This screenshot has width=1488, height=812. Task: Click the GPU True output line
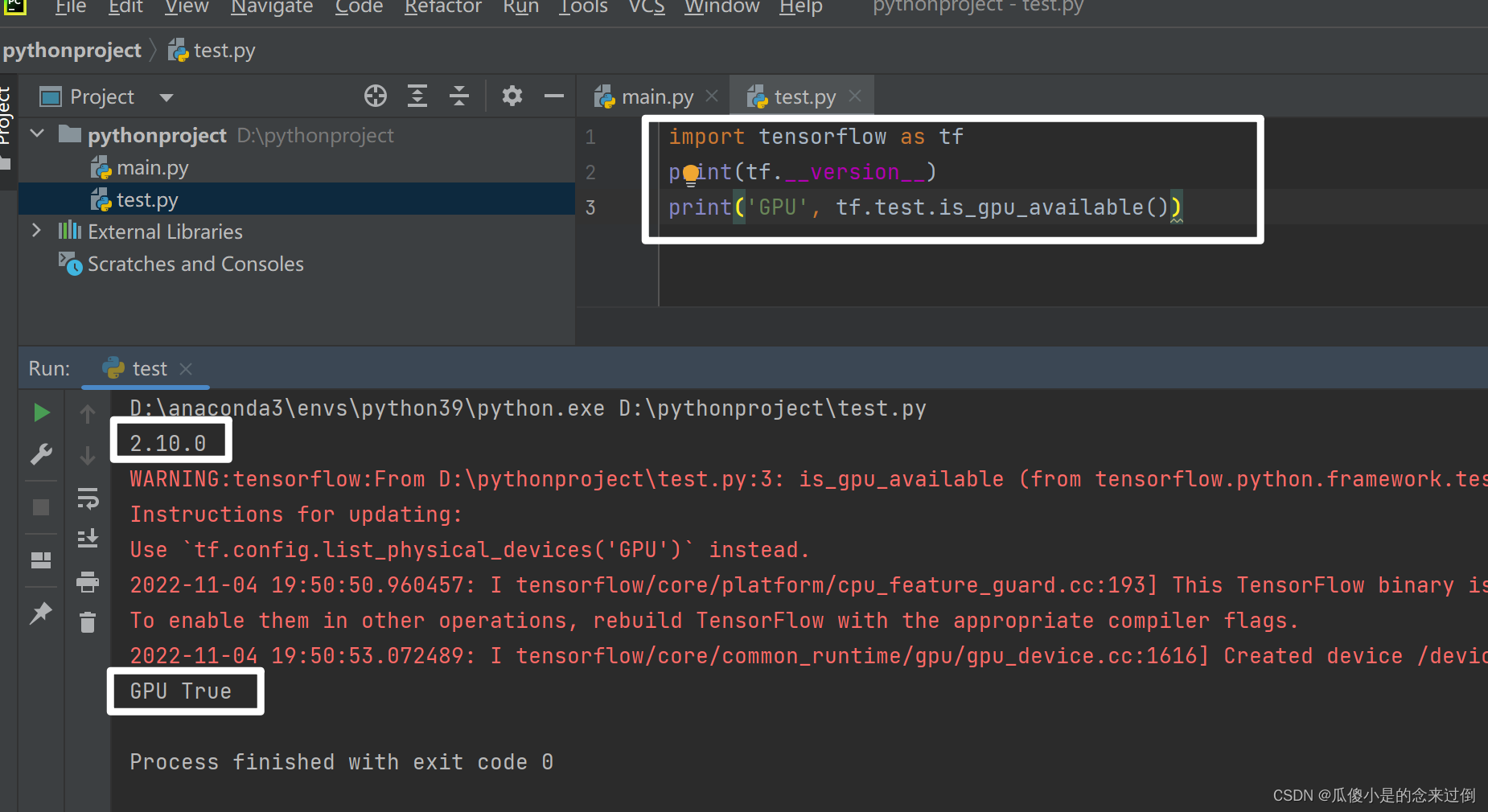pos(181,691)
